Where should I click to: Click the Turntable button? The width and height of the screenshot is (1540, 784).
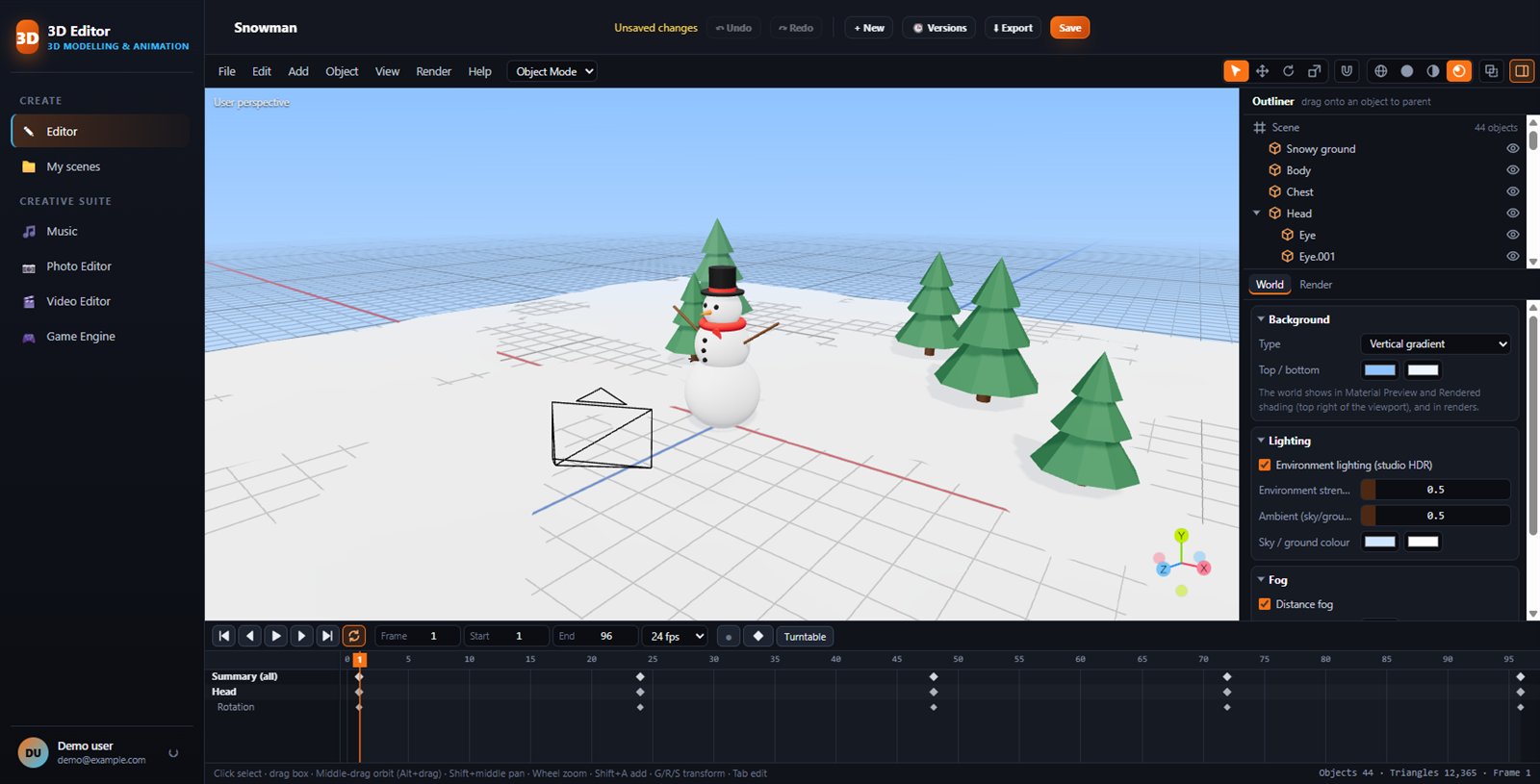pyautogui.click(x=805, y=636)
